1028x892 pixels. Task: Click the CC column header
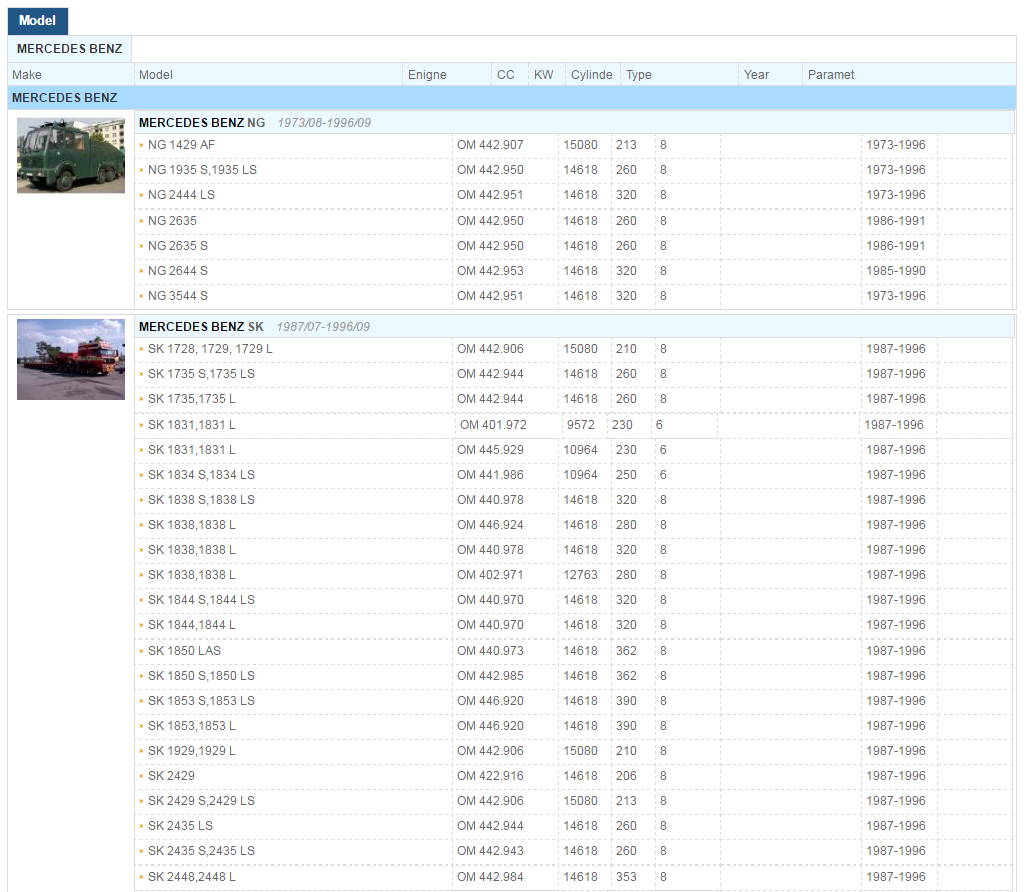tap(505, 75)
